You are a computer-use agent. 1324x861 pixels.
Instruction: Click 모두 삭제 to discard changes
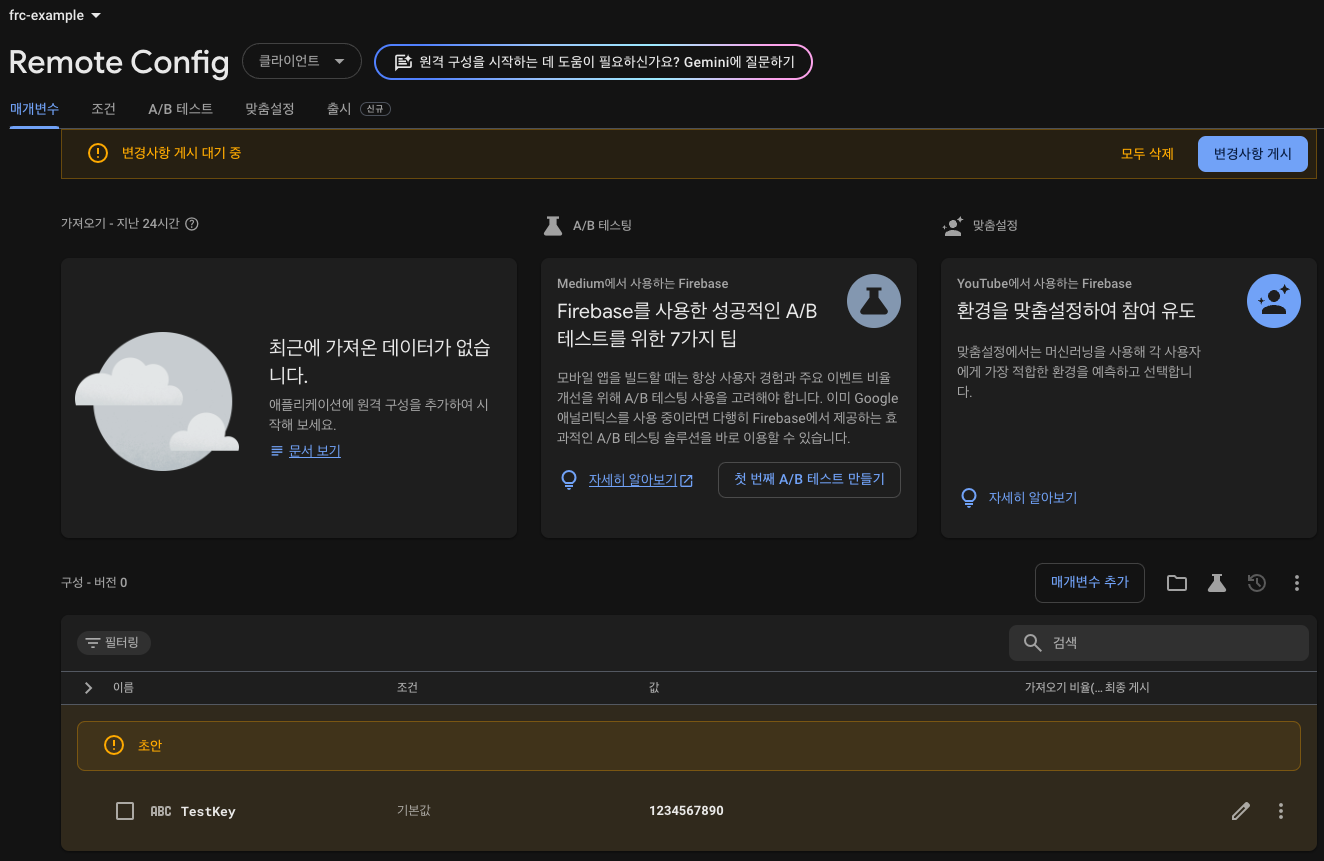[x=1147, y=154]
